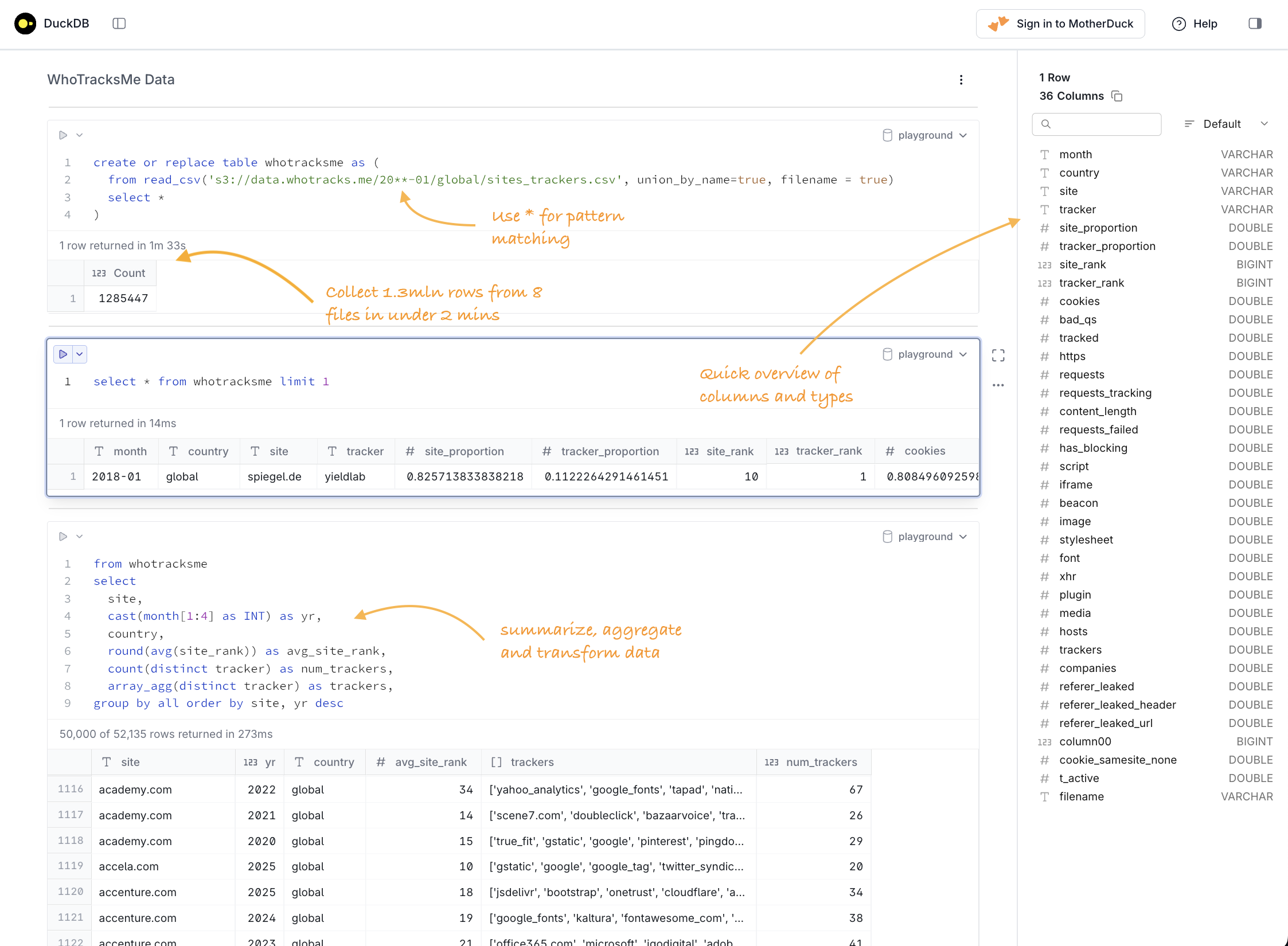Click Sign in to MotherDuck
1288x946 pixels.
coord(1060,24)
